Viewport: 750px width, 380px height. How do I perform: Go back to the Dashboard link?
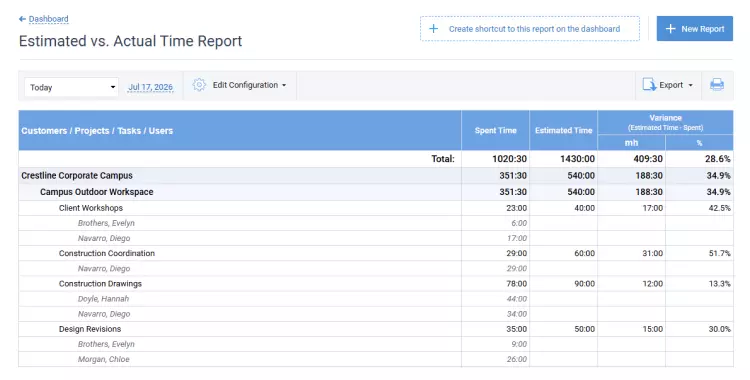tap(48, 19)
